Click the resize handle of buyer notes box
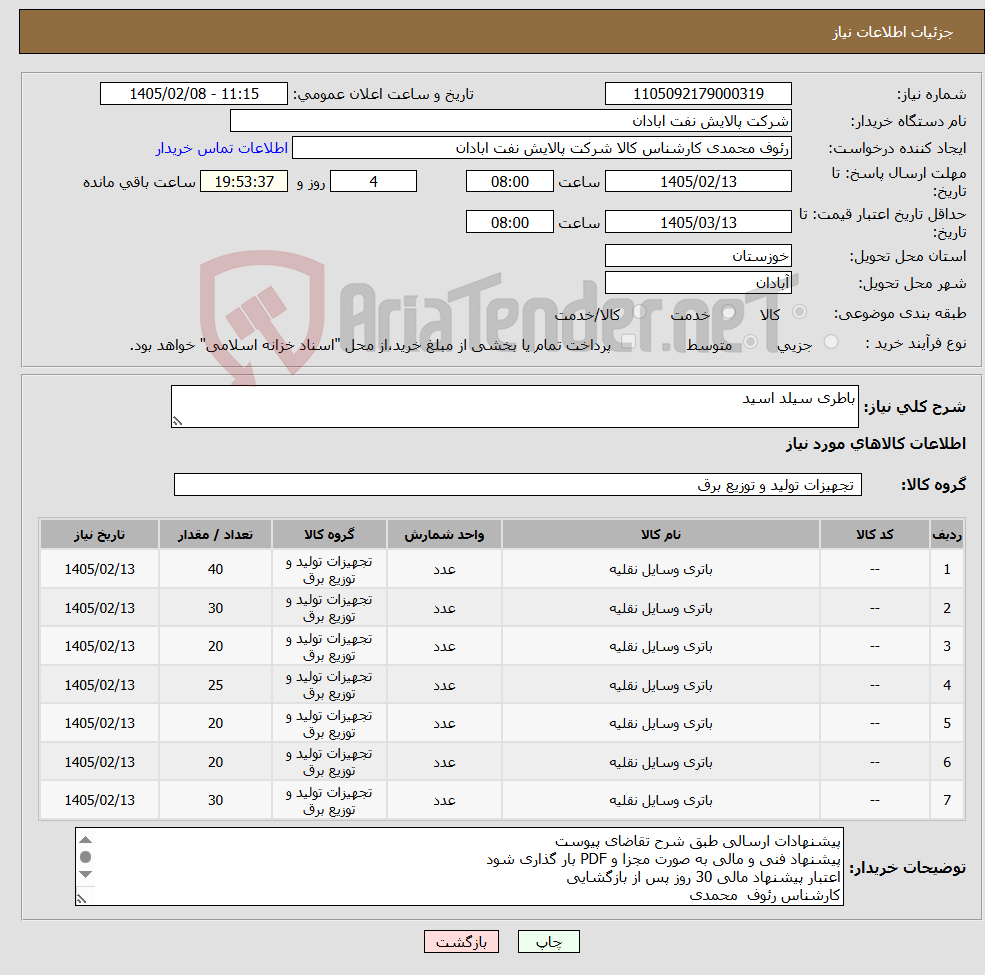985x975 pixels. tap(82, 899)
